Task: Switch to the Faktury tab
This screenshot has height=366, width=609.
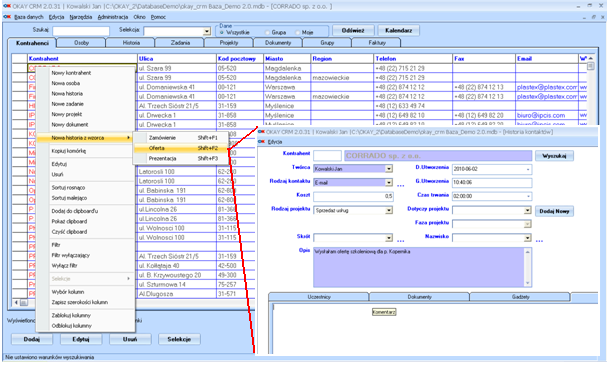Action: pyautogui.click(x=377, y=43)
